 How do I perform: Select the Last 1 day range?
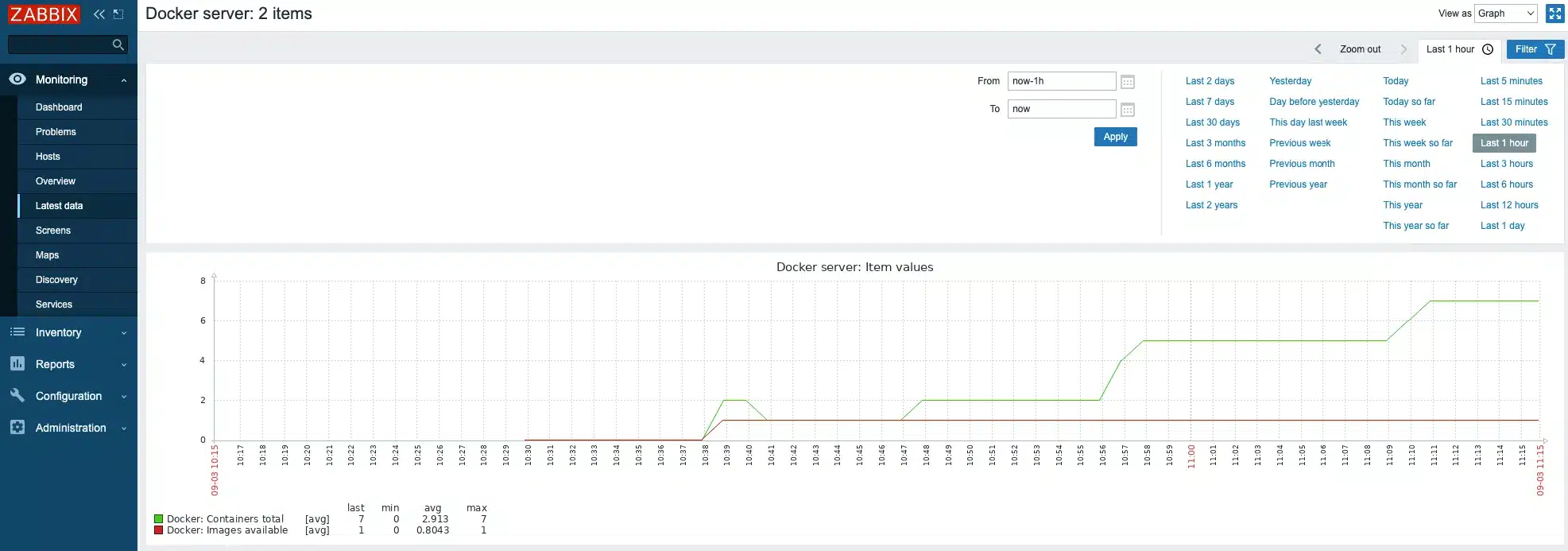(1502, 226)
